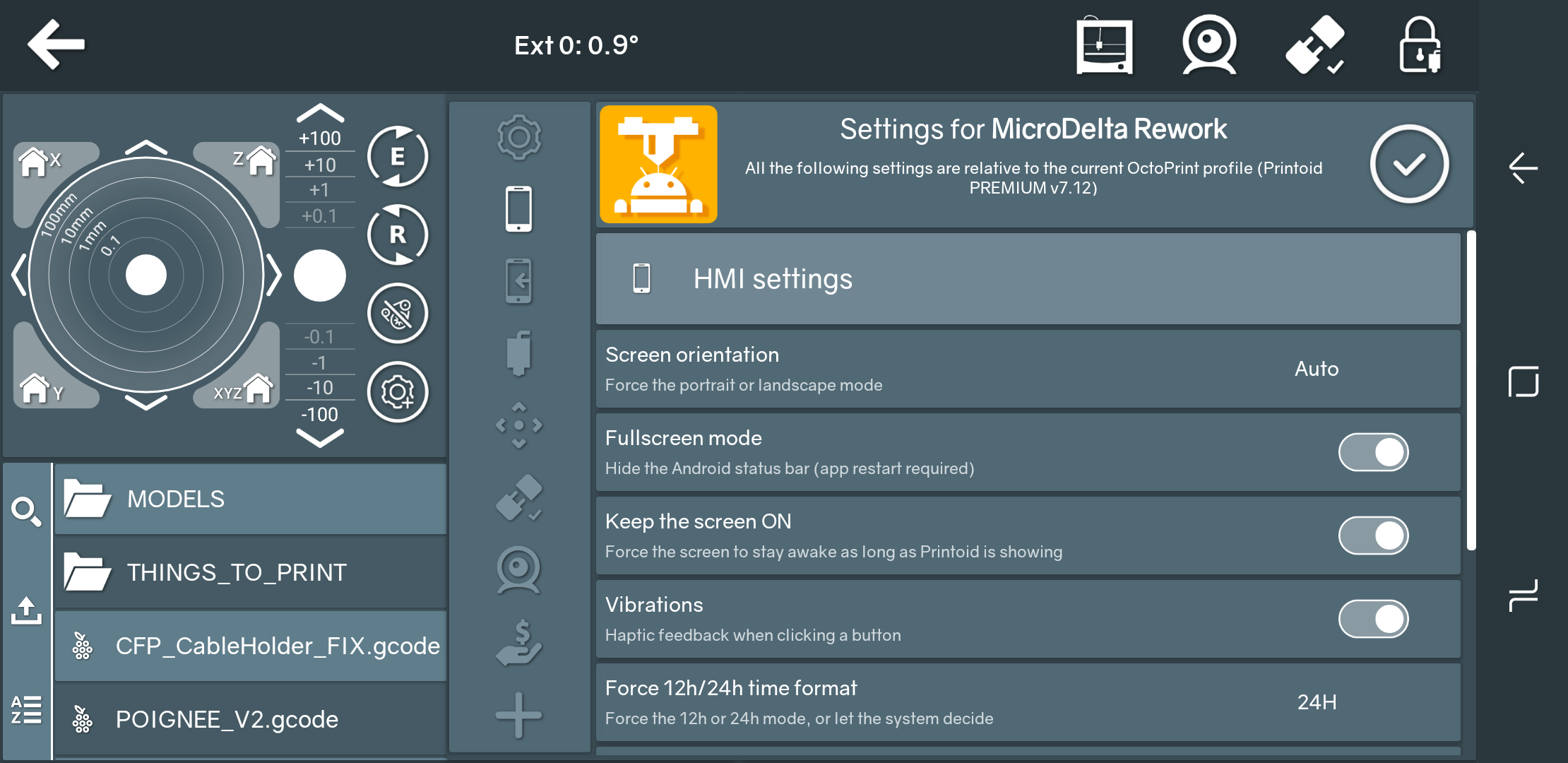Change the 24H time format option
Screen dimensions: 1568x763
click(1316, 702)
